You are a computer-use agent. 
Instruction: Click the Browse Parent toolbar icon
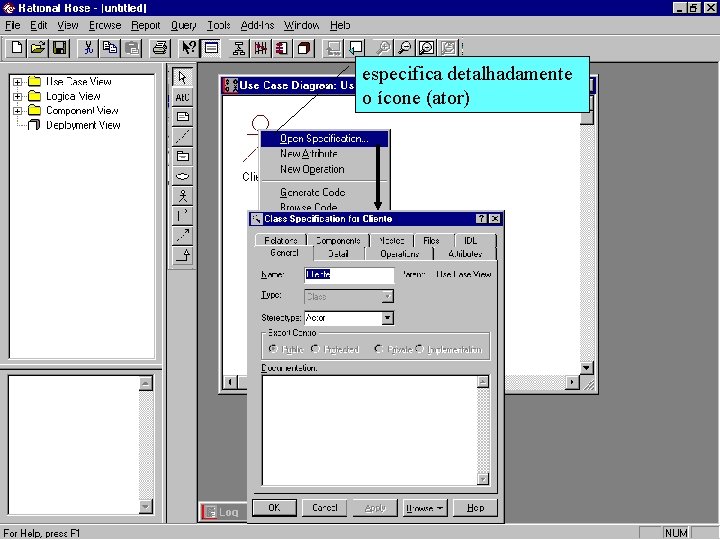click(333, 48)
